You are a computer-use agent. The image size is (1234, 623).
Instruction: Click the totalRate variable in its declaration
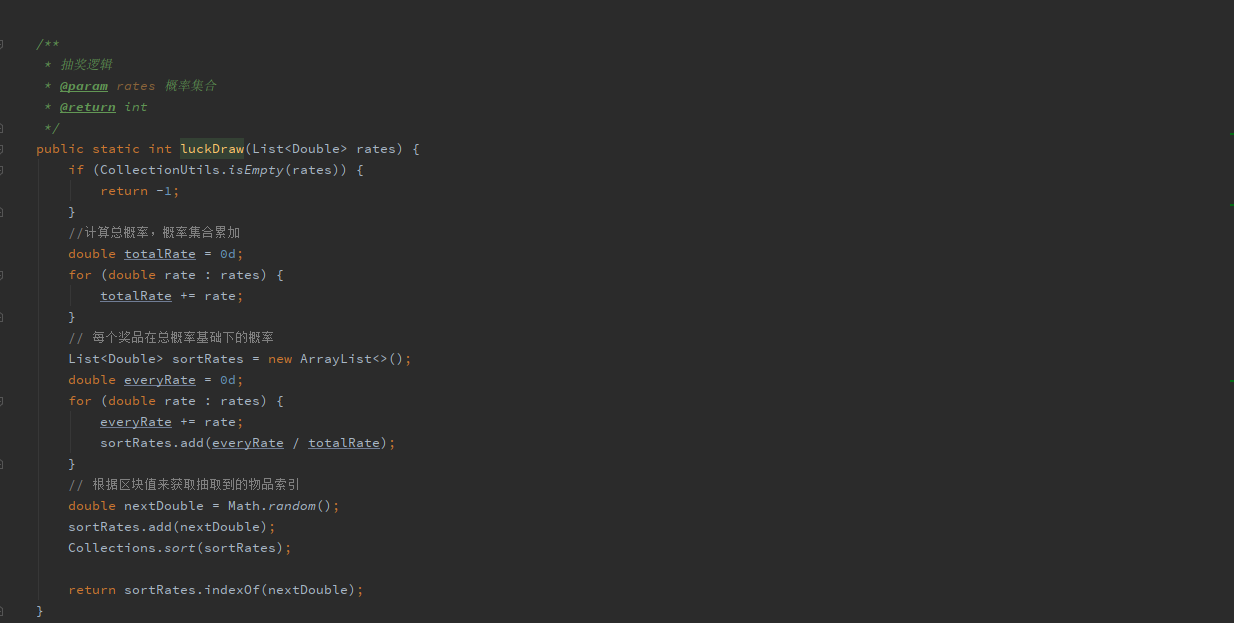pyautogui.click(x=160, y=254)
